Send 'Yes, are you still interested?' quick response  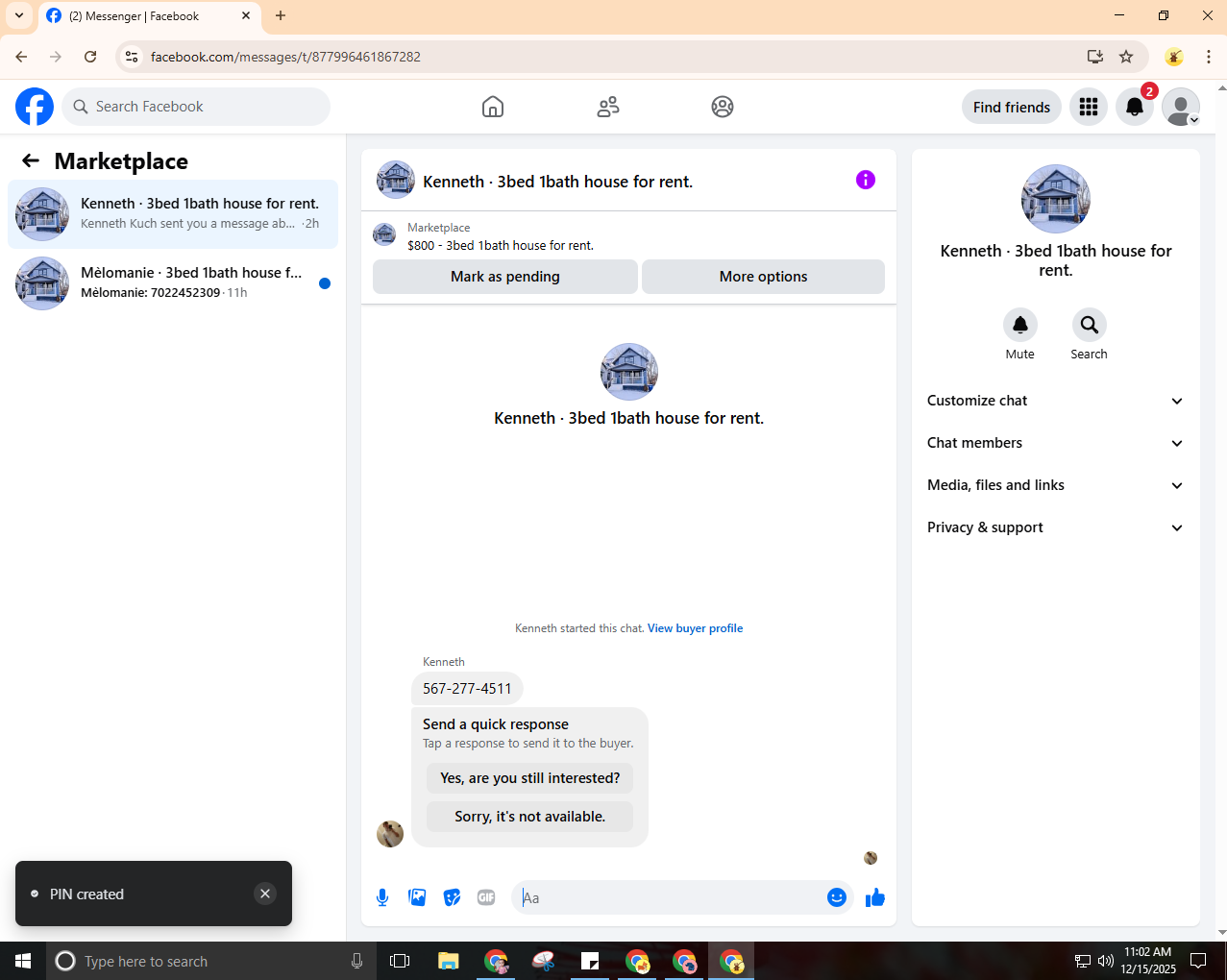tap(529, 778)
